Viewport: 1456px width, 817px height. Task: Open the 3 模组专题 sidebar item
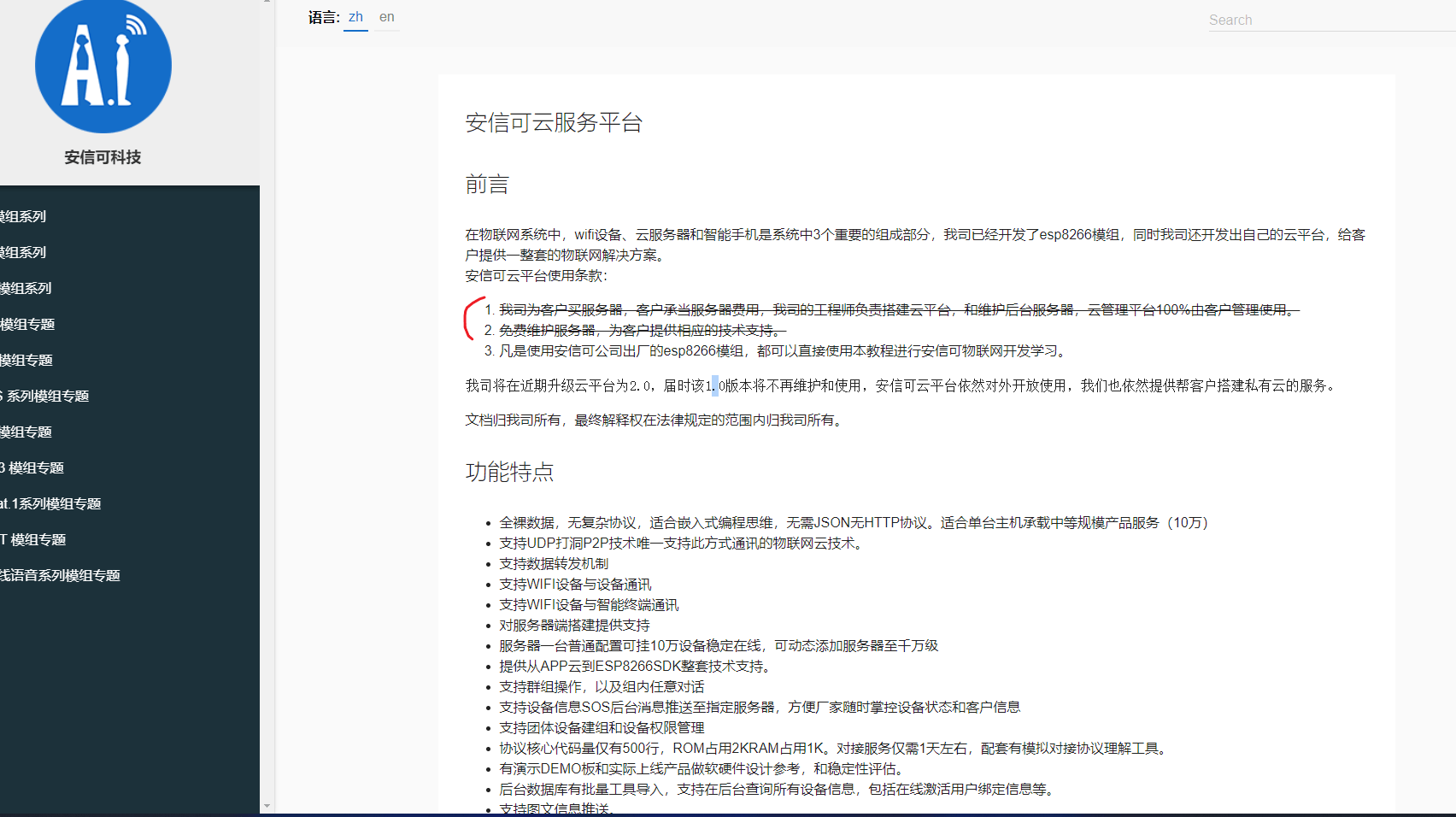(x=32, y=467)
